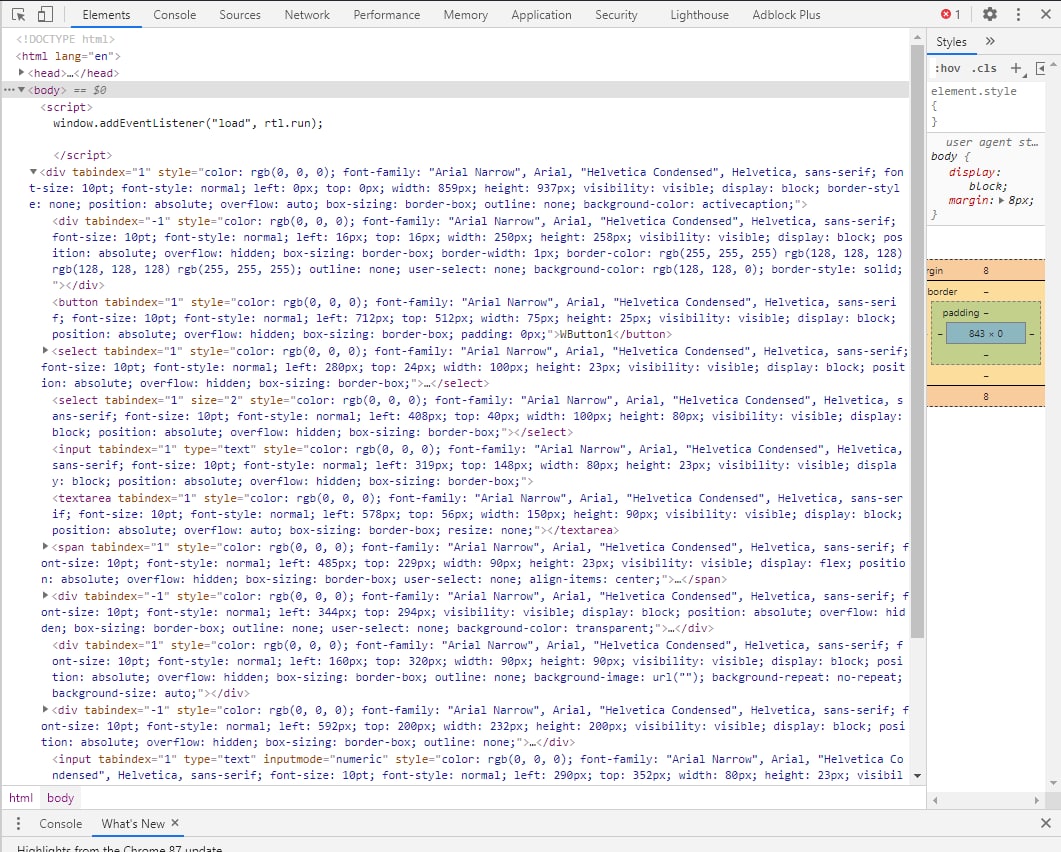Open the Memory tab
Image resolution: width=1061 pixels, height=852 pixels.
466,14
